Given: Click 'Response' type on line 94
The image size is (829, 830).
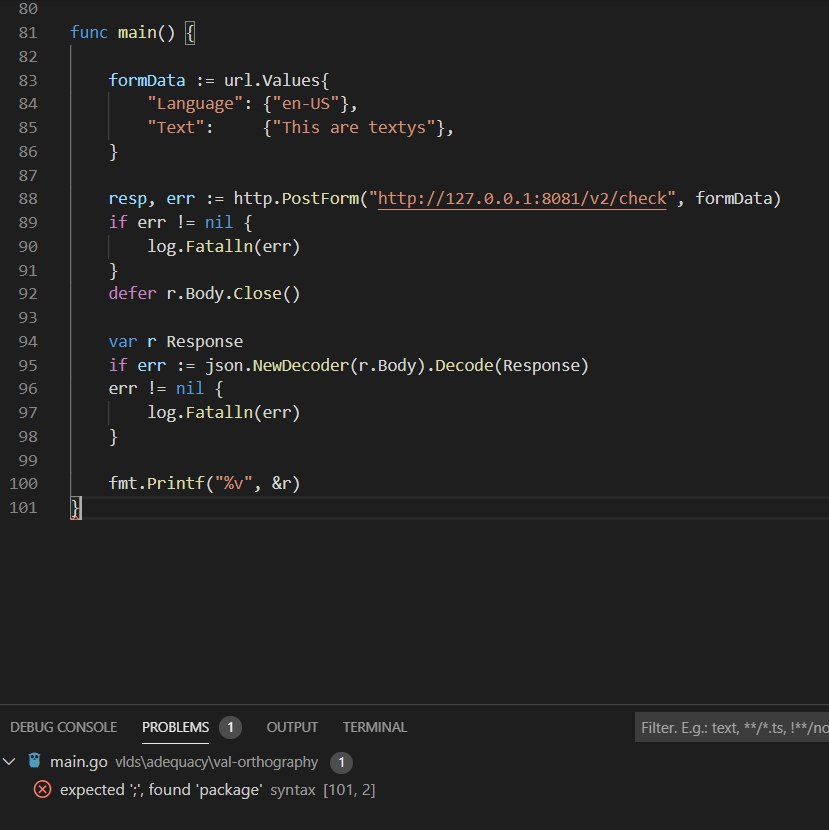Looking at the screenshot, I should coord(204,341).
